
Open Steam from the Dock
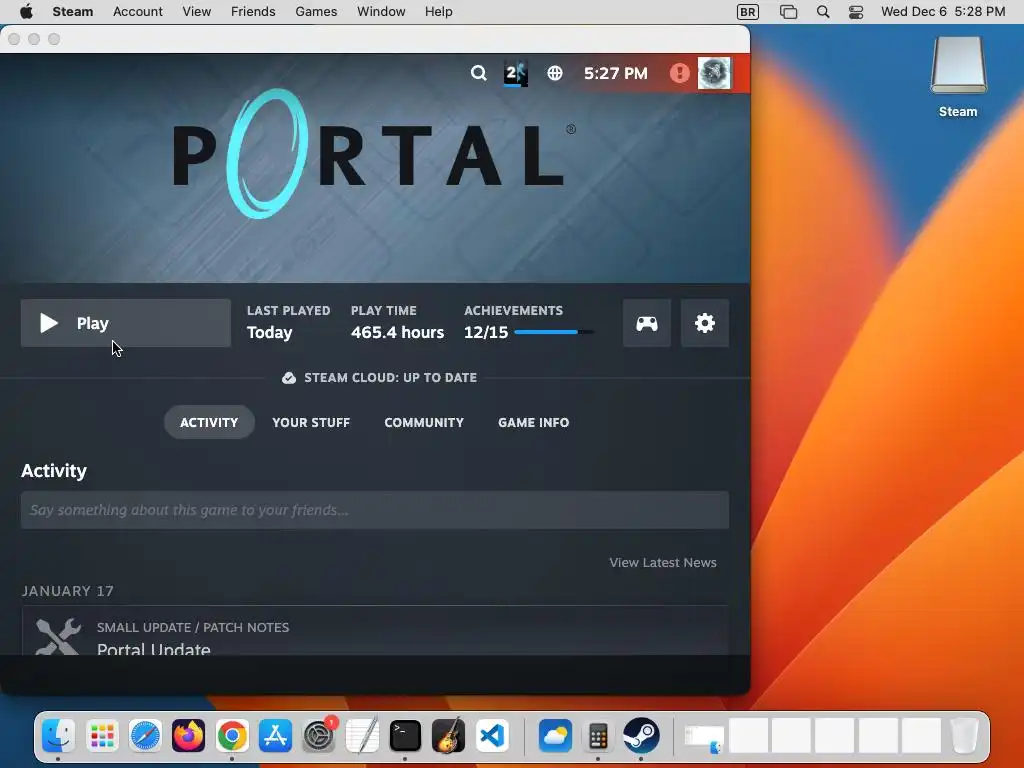tap(641, 736)
